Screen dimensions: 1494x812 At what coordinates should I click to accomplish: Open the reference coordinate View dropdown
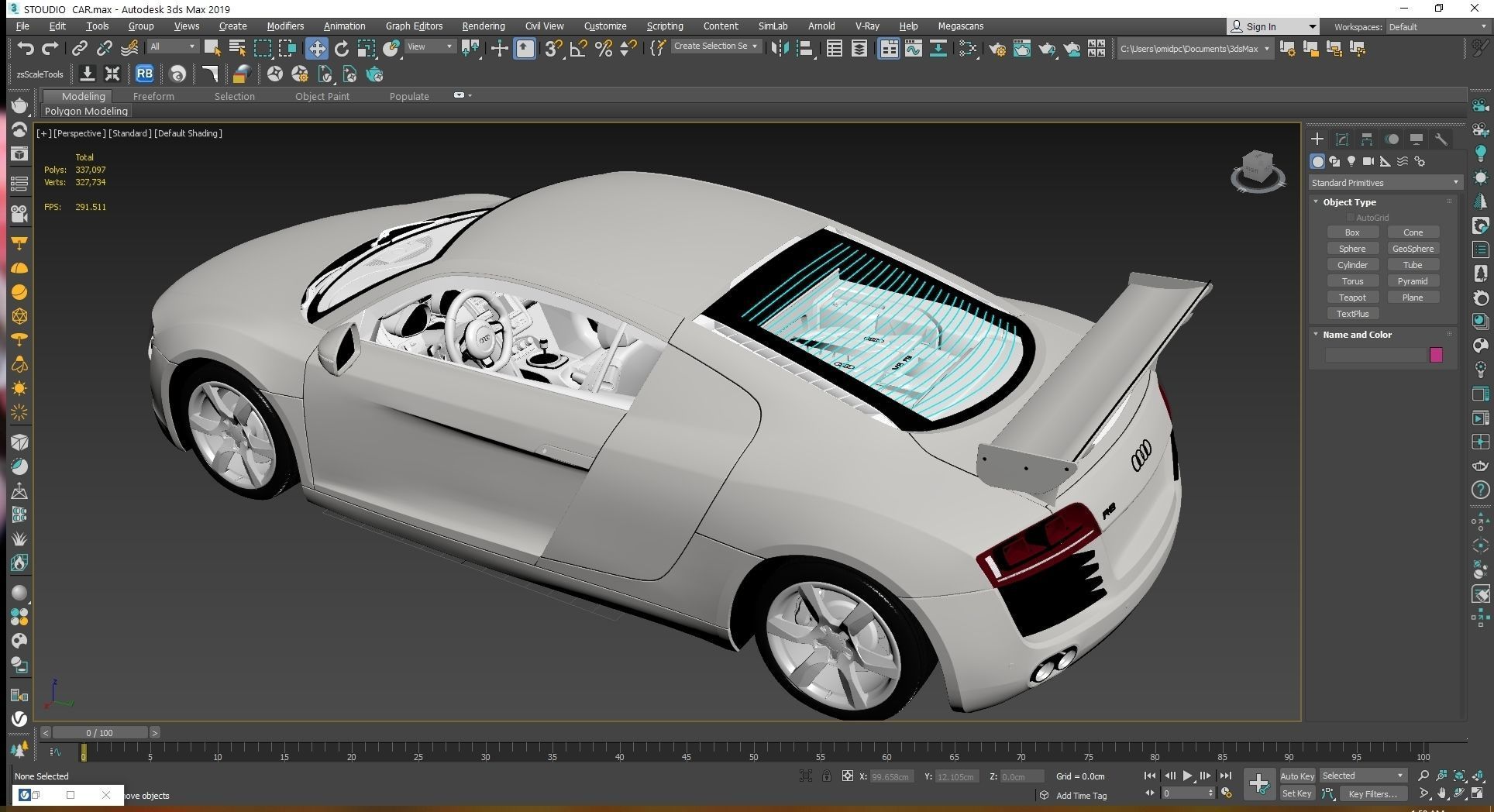click(x=430, y=46)
